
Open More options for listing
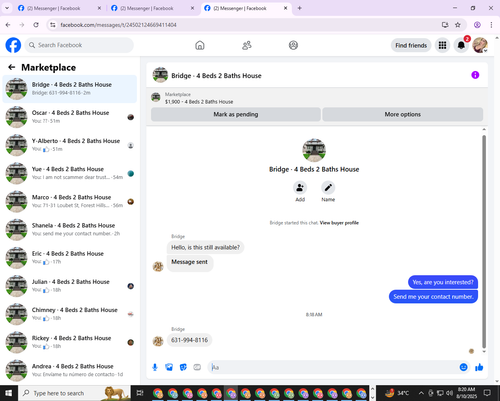403,114
